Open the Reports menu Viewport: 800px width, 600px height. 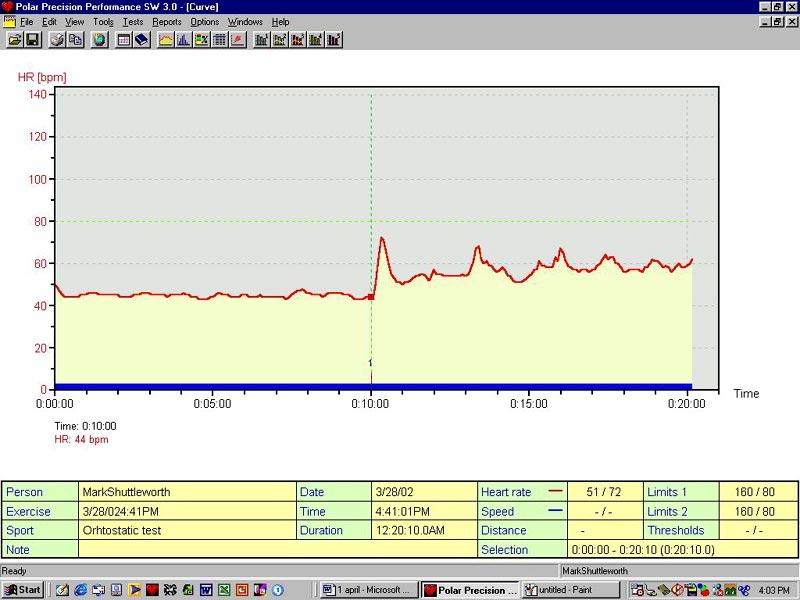pos(167,22)
